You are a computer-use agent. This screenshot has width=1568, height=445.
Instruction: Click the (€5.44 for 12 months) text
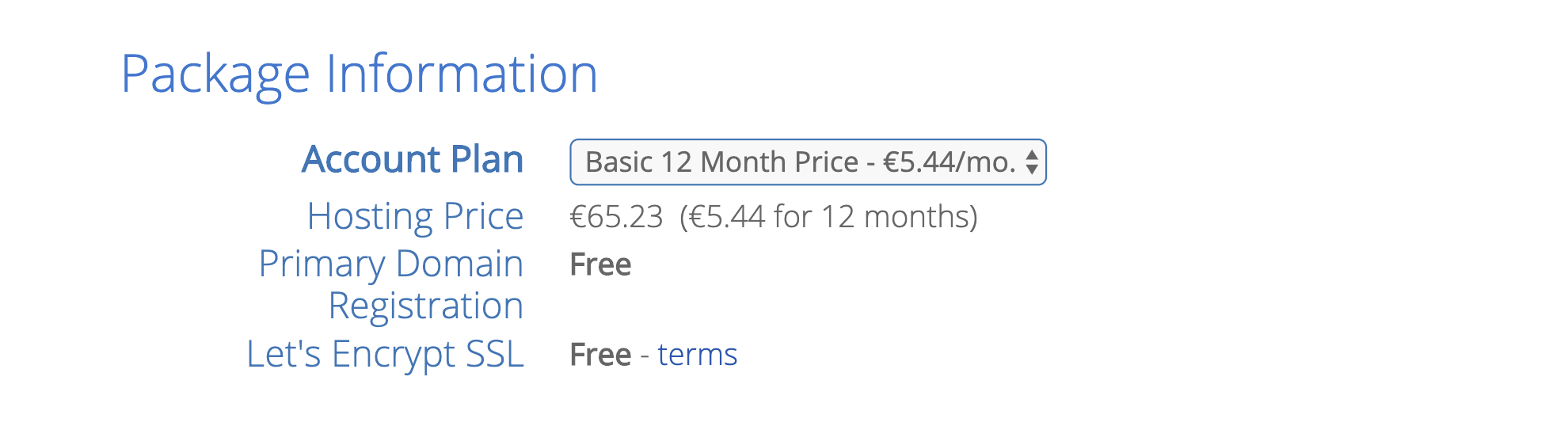coord(828,217)
